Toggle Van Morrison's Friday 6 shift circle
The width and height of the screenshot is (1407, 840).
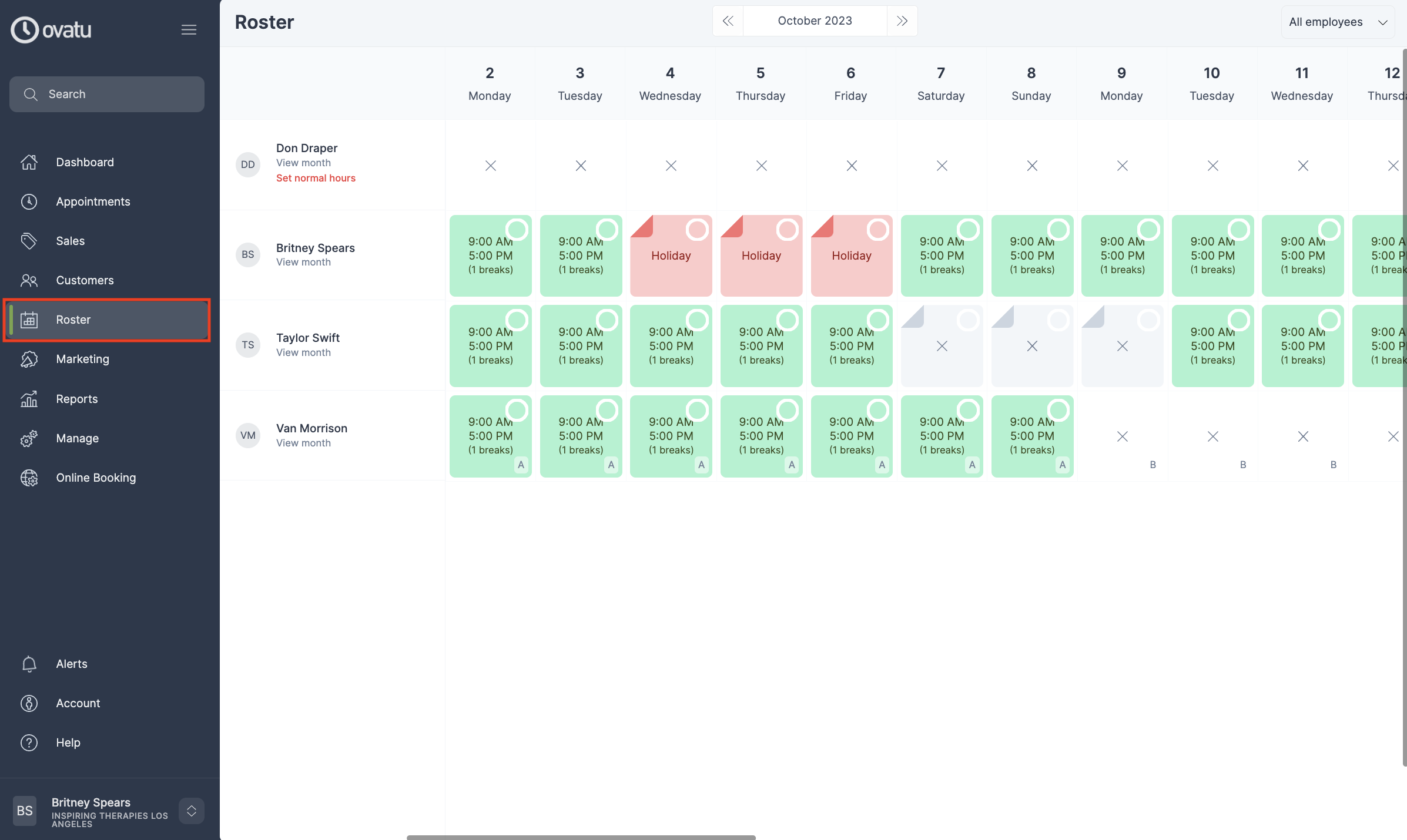[878, 409]
